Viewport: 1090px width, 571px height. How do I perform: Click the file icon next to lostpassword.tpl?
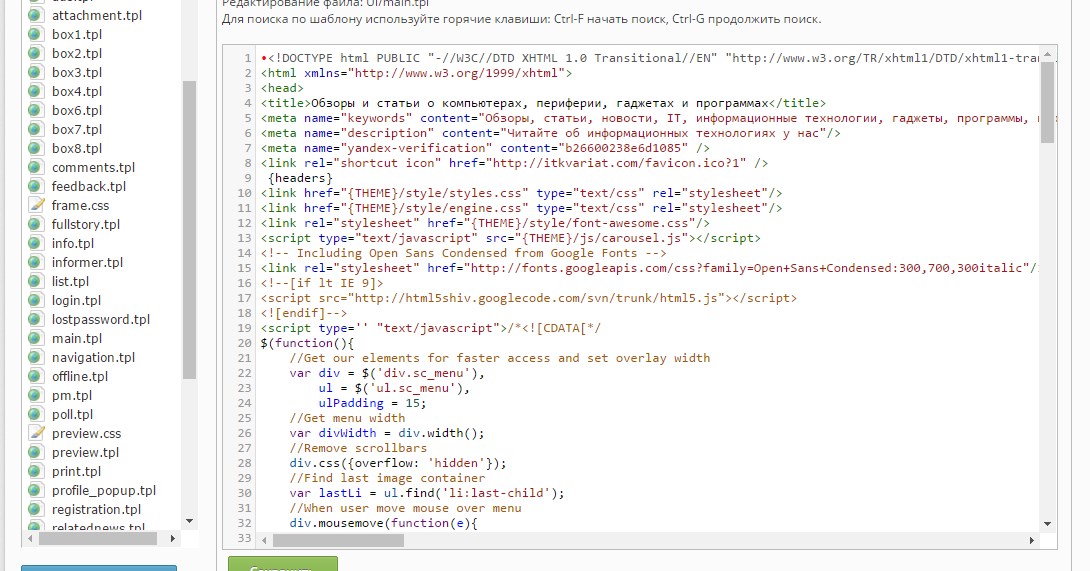tap(35, 319)
